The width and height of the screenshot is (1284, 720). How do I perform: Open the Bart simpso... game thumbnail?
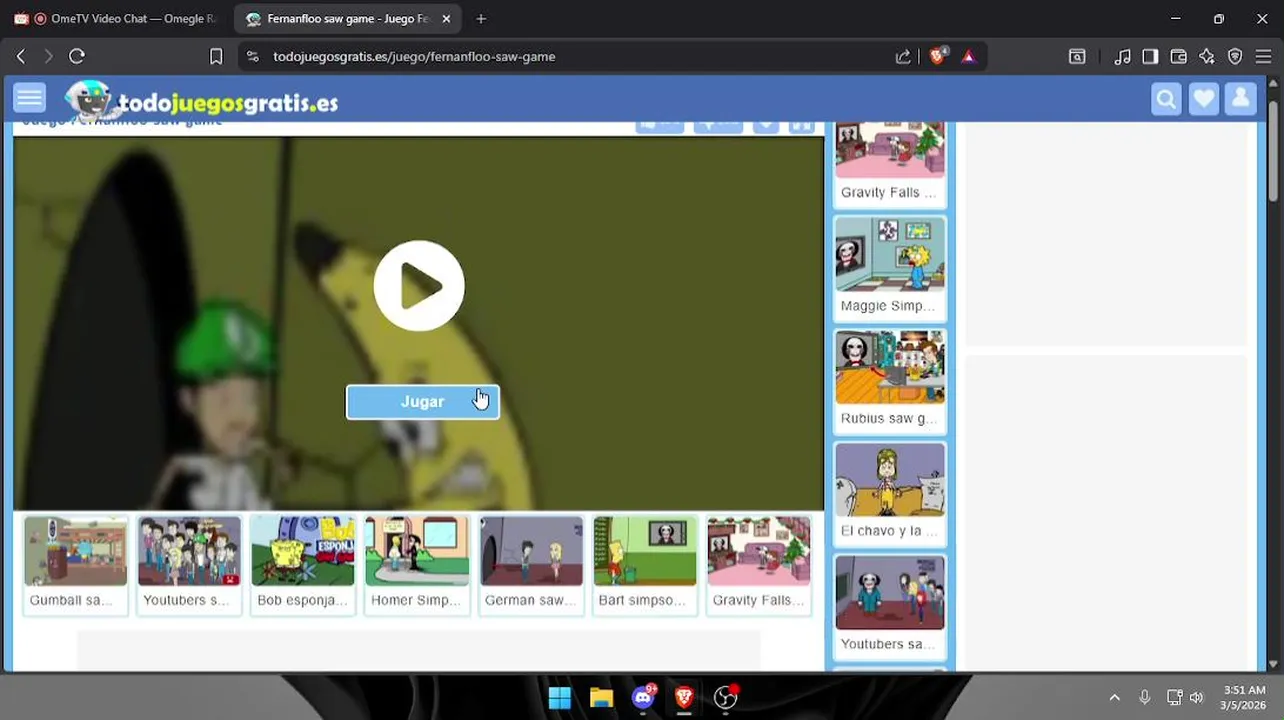645,564
